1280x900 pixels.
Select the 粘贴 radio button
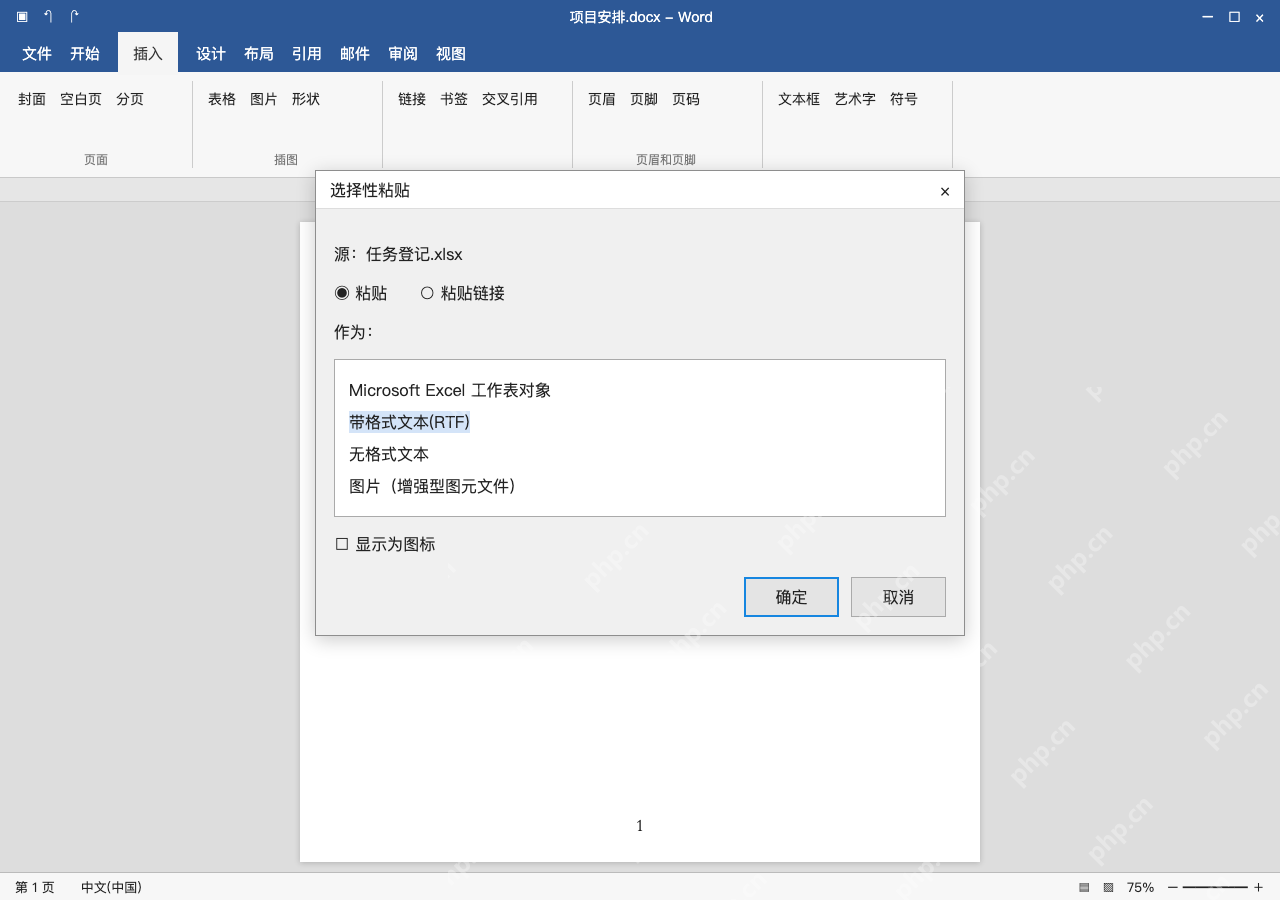pos(342,293)
